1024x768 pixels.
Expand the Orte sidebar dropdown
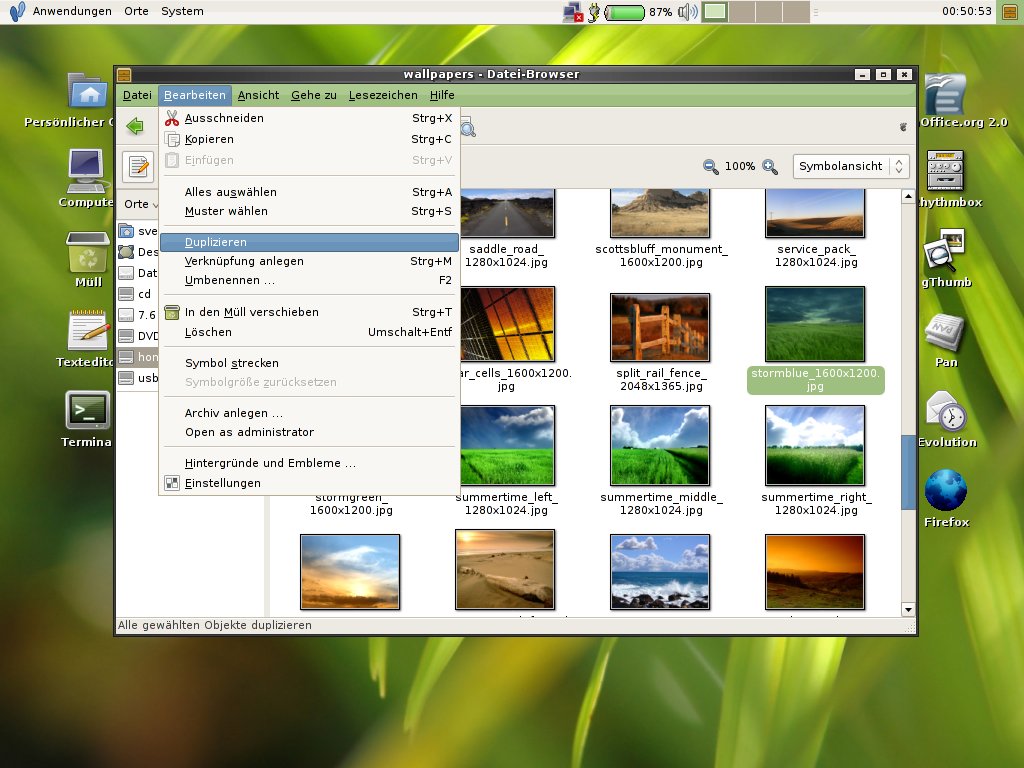pos(140,204)
